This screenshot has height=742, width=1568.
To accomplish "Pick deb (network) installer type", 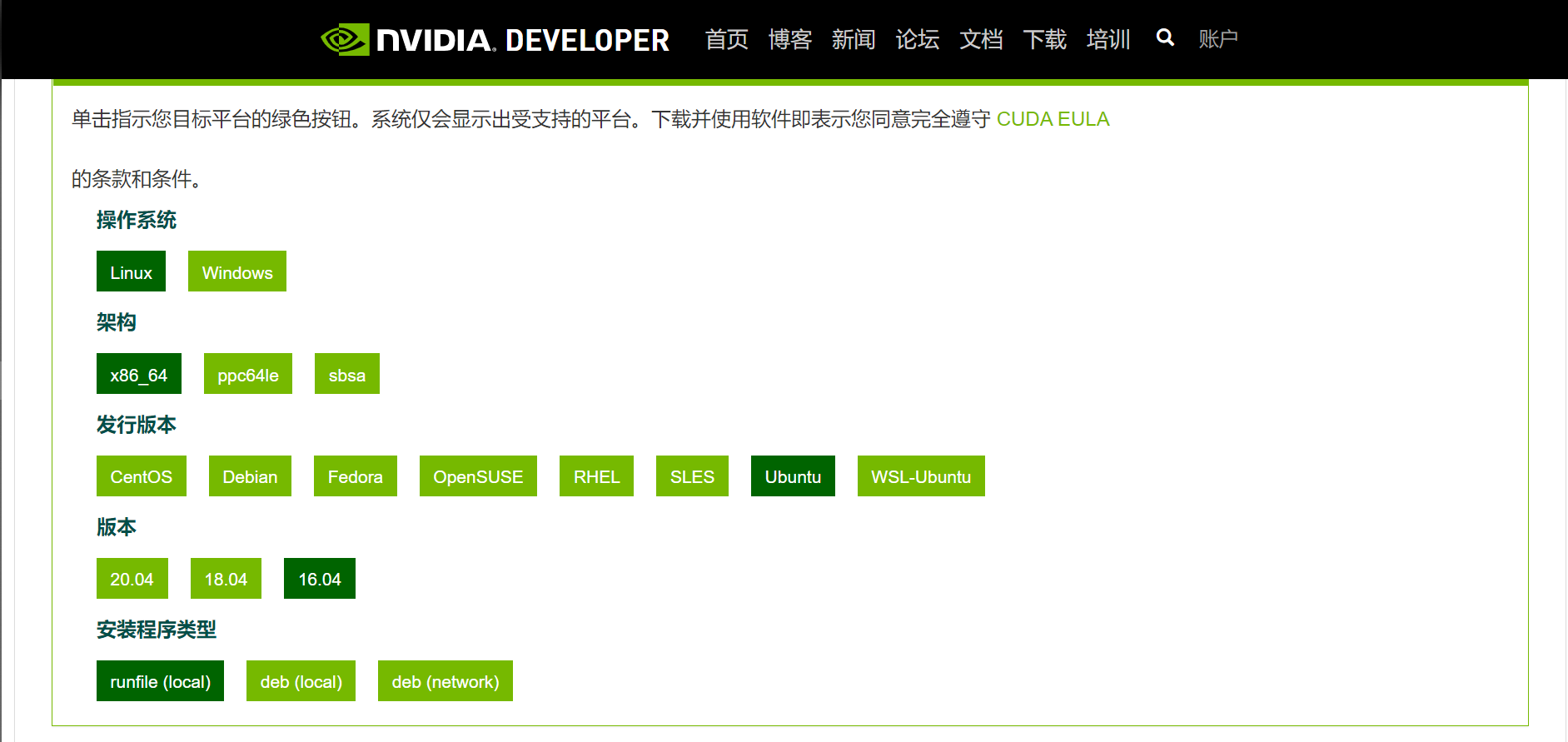I will pyautogui.click(x=446, y=681).
